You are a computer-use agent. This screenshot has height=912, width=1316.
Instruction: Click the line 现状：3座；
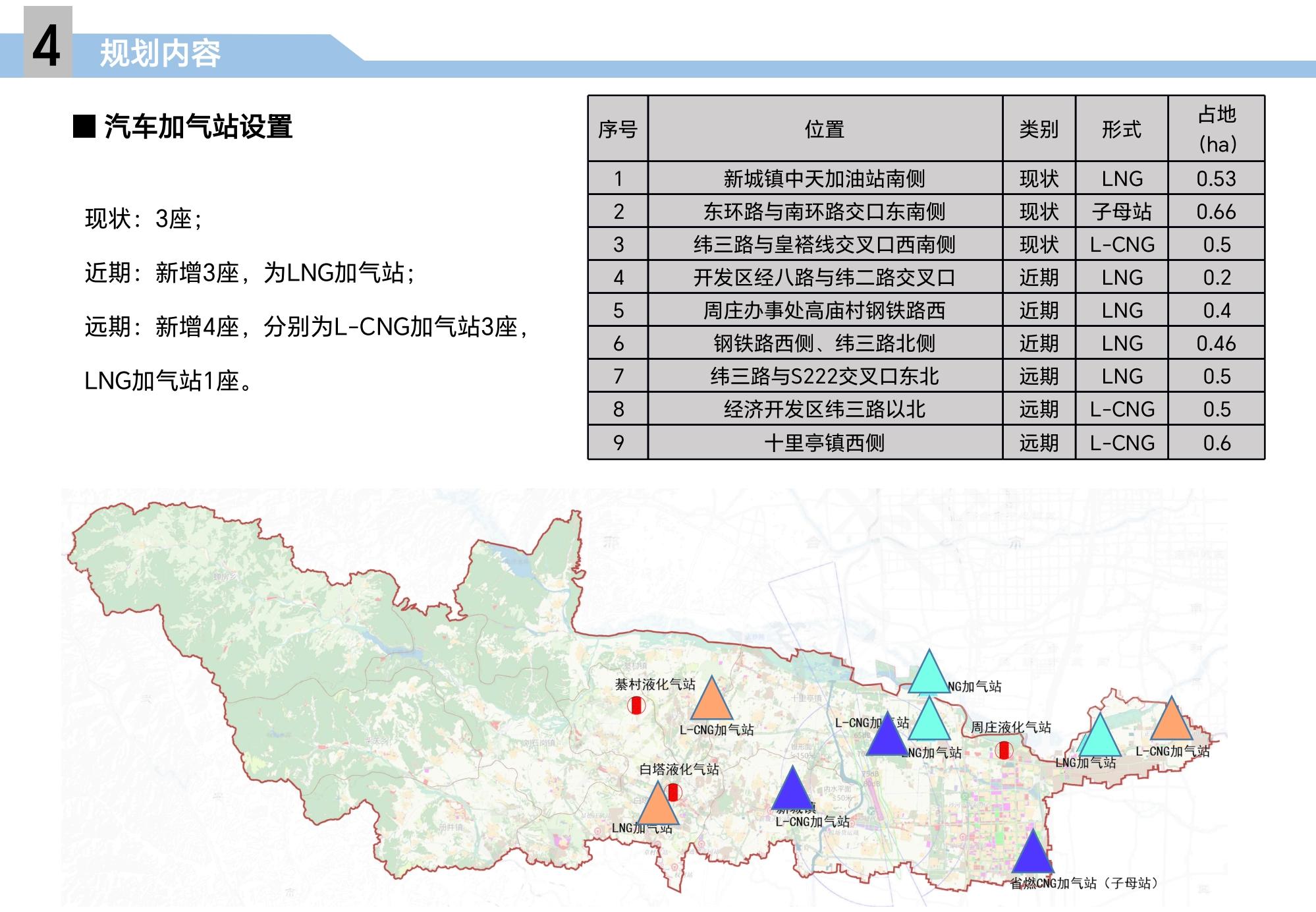(144, 219)
